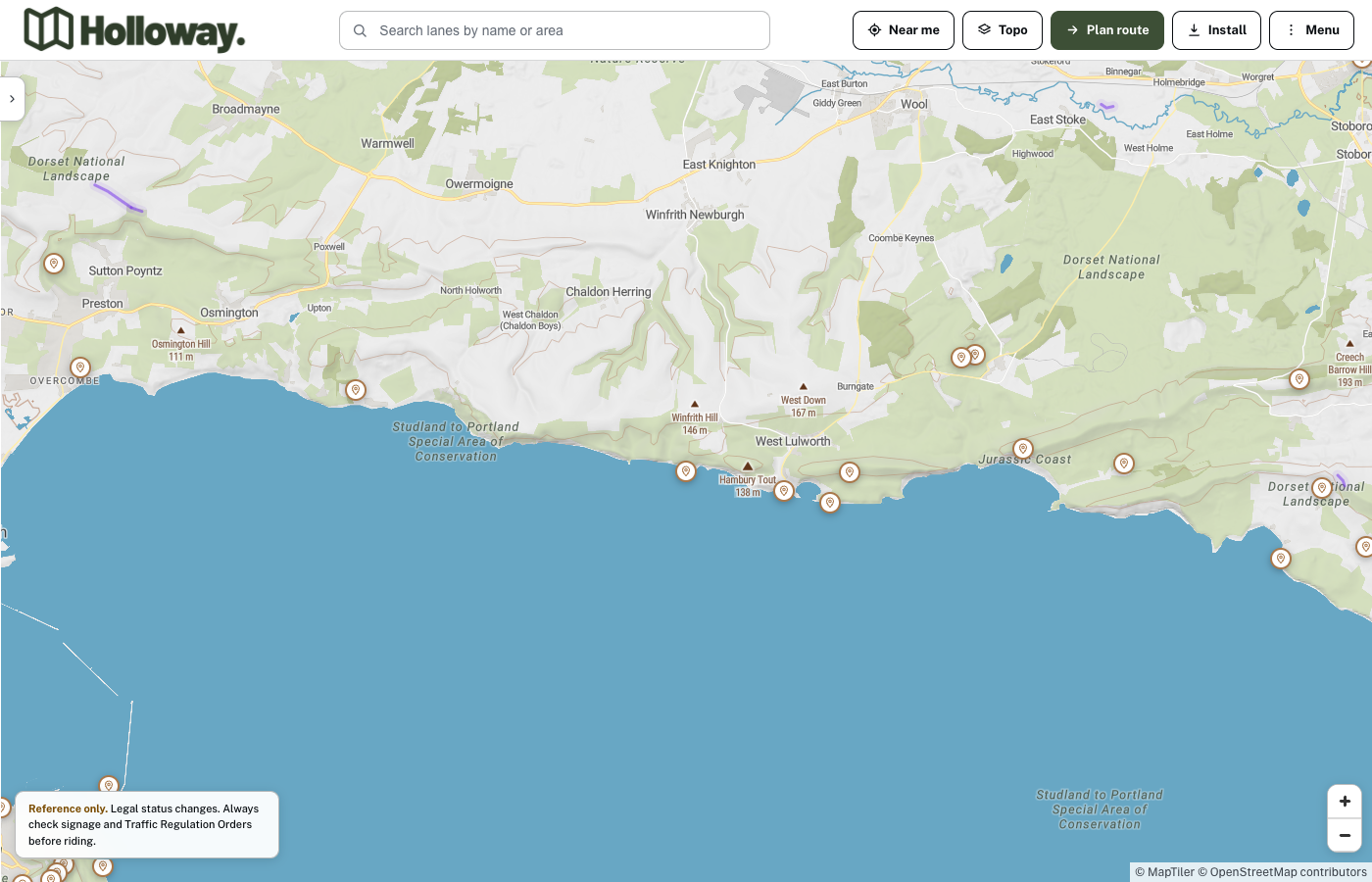Start planning with Plan route button
This screenshot has height=882, width=1372.
1107,30
